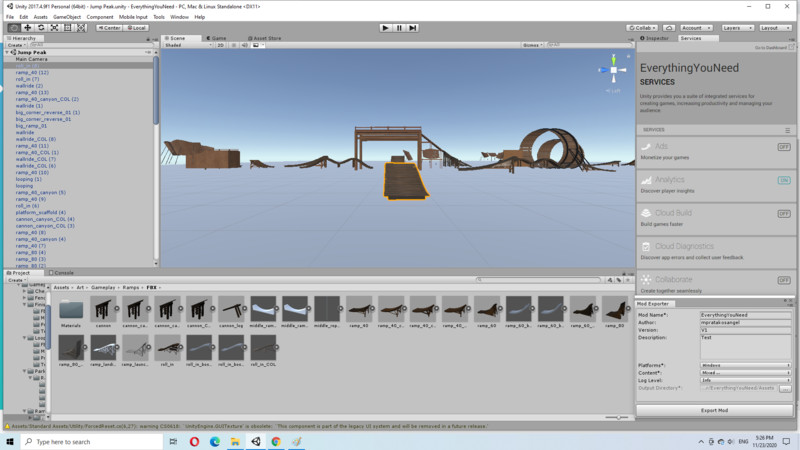The width and height of the screenshot is (800, 450).
Task: Open the Mobile Input menu
Action: coord(133,17)
